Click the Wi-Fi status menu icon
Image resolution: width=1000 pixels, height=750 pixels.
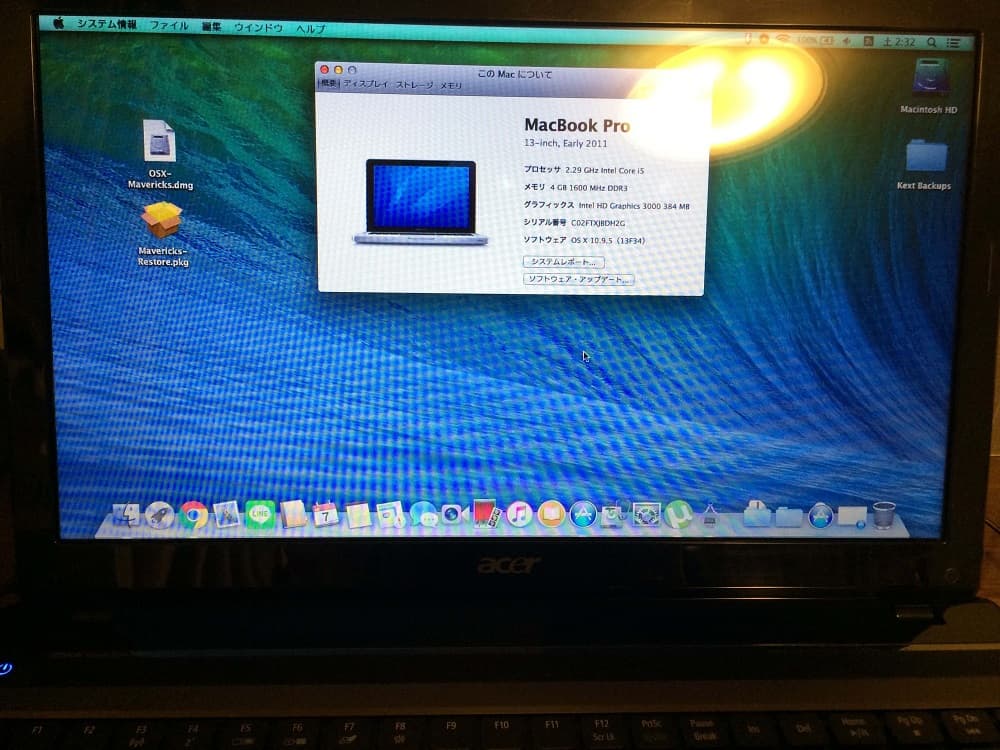pos(783,40)
